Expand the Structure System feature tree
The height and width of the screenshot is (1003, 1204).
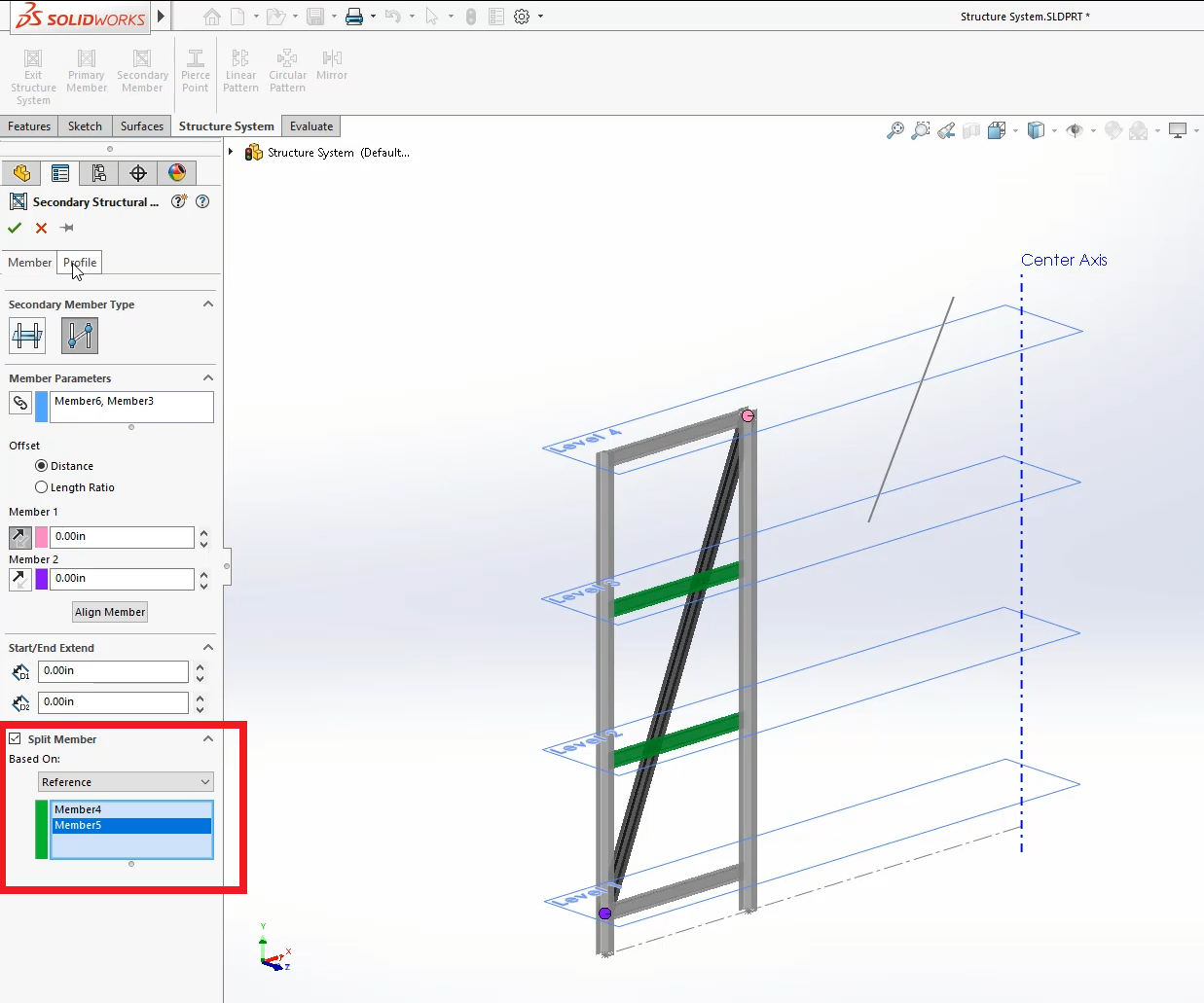pyautogui.click(x=231, y=152)
